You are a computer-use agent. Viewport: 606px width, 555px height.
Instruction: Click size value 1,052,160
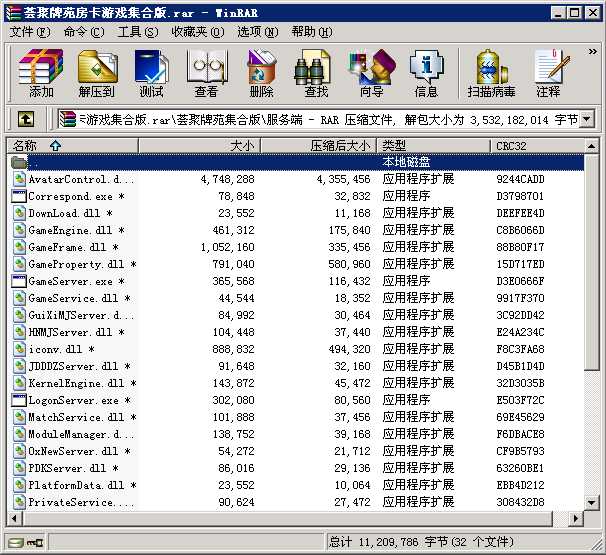coord(228,247)
